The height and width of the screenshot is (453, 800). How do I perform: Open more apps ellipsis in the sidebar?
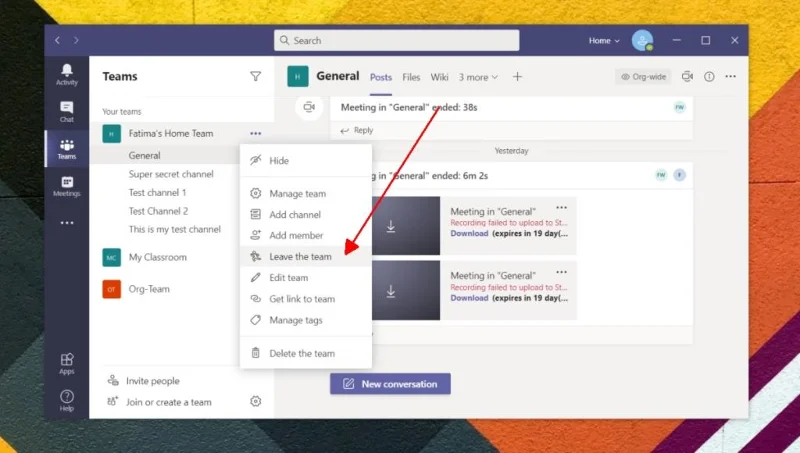pyautogui.click(x=67, y=223)
